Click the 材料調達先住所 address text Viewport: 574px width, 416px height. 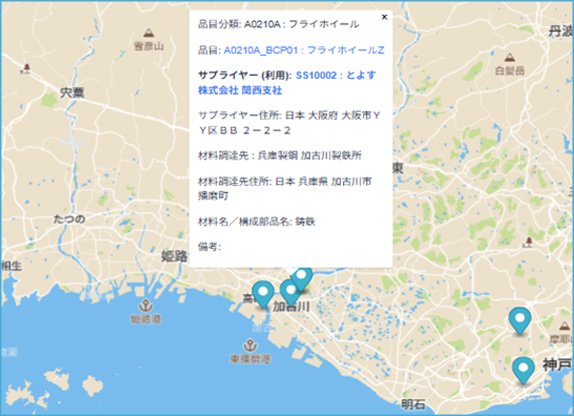[x=285, y=189]
